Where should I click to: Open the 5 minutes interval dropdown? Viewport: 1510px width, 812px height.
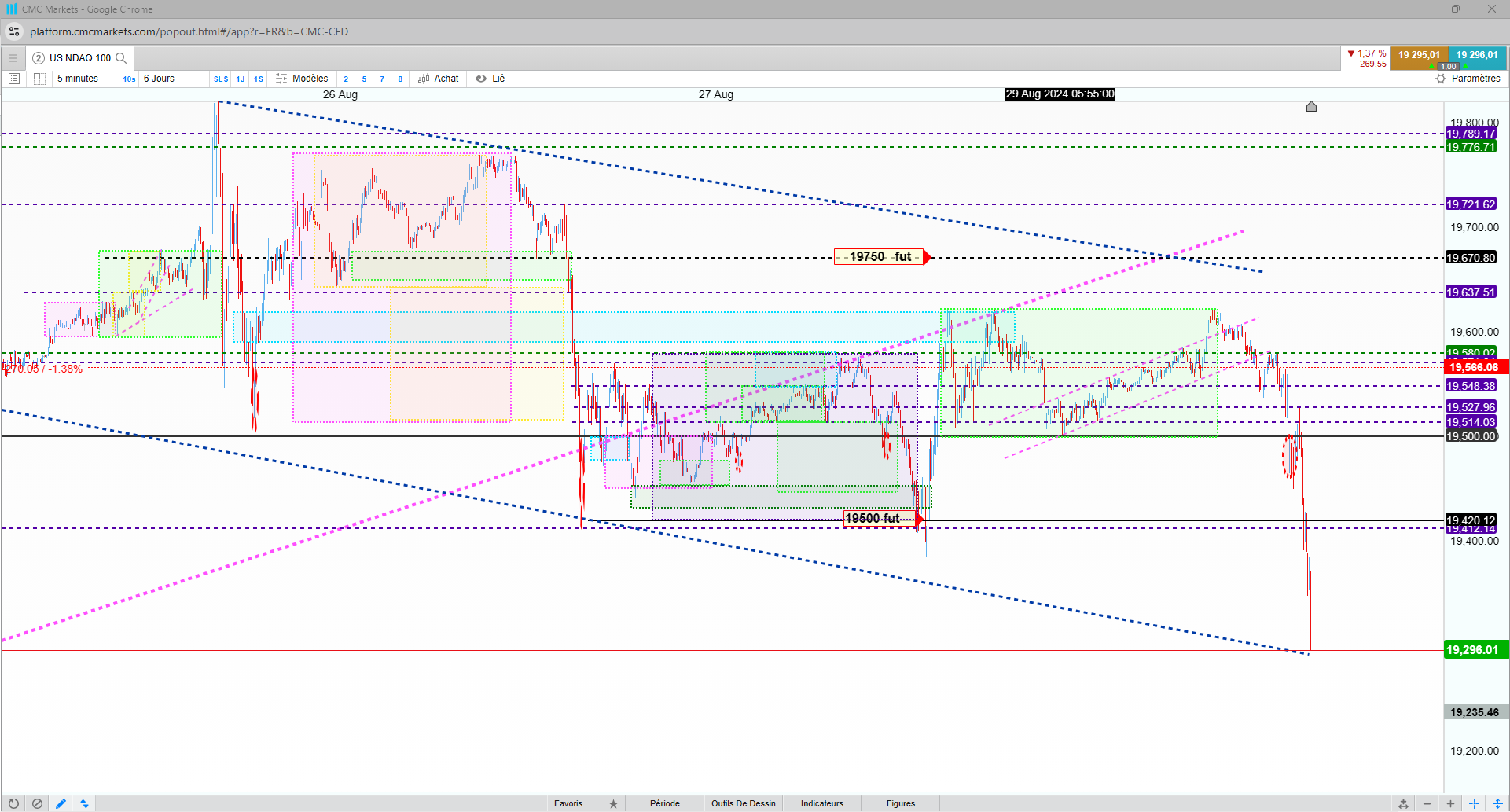click(78, 79)
